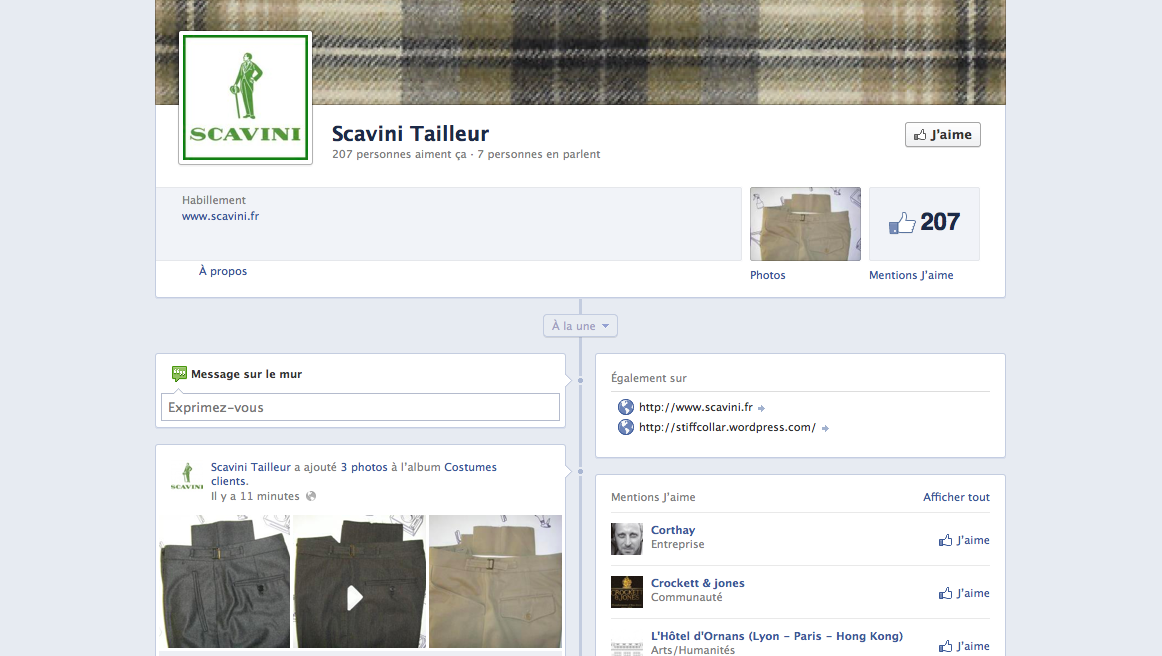
Task: Click the small Scavini avatar in post
Action: [186, 477]
